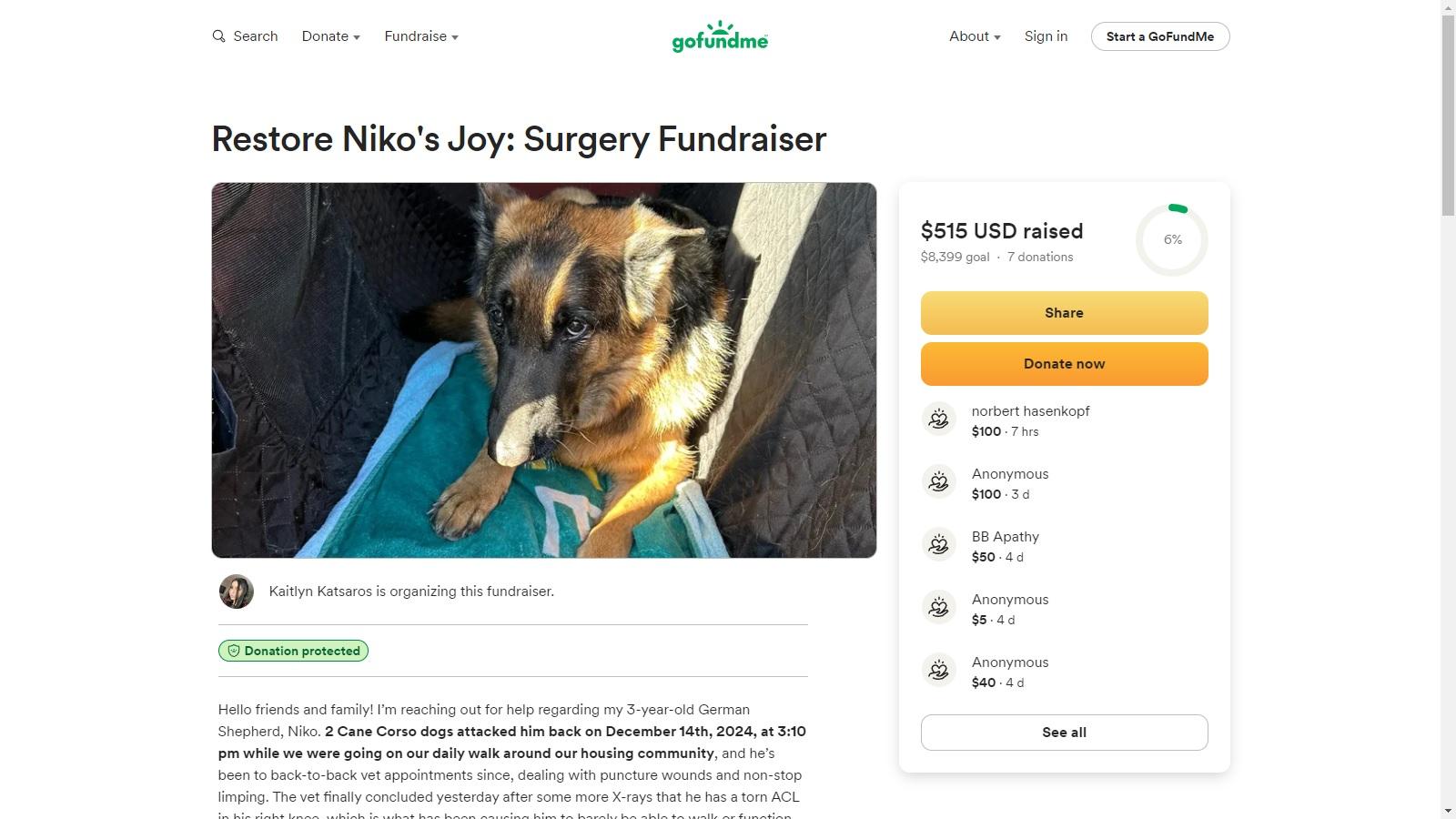Click the Sign in link

pyautogui.click(x=1046, y=36)
